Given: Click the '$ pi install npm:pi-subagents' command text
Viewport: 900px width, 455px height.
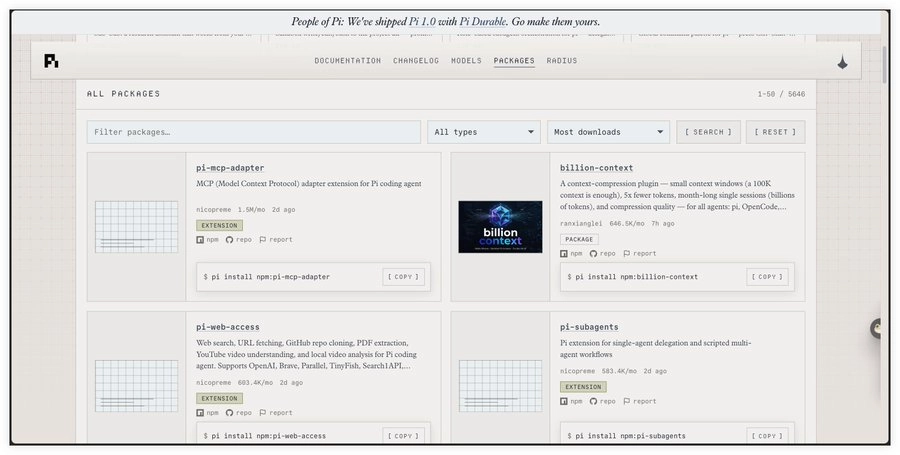Looking at the screenshot, I should 626,436.
